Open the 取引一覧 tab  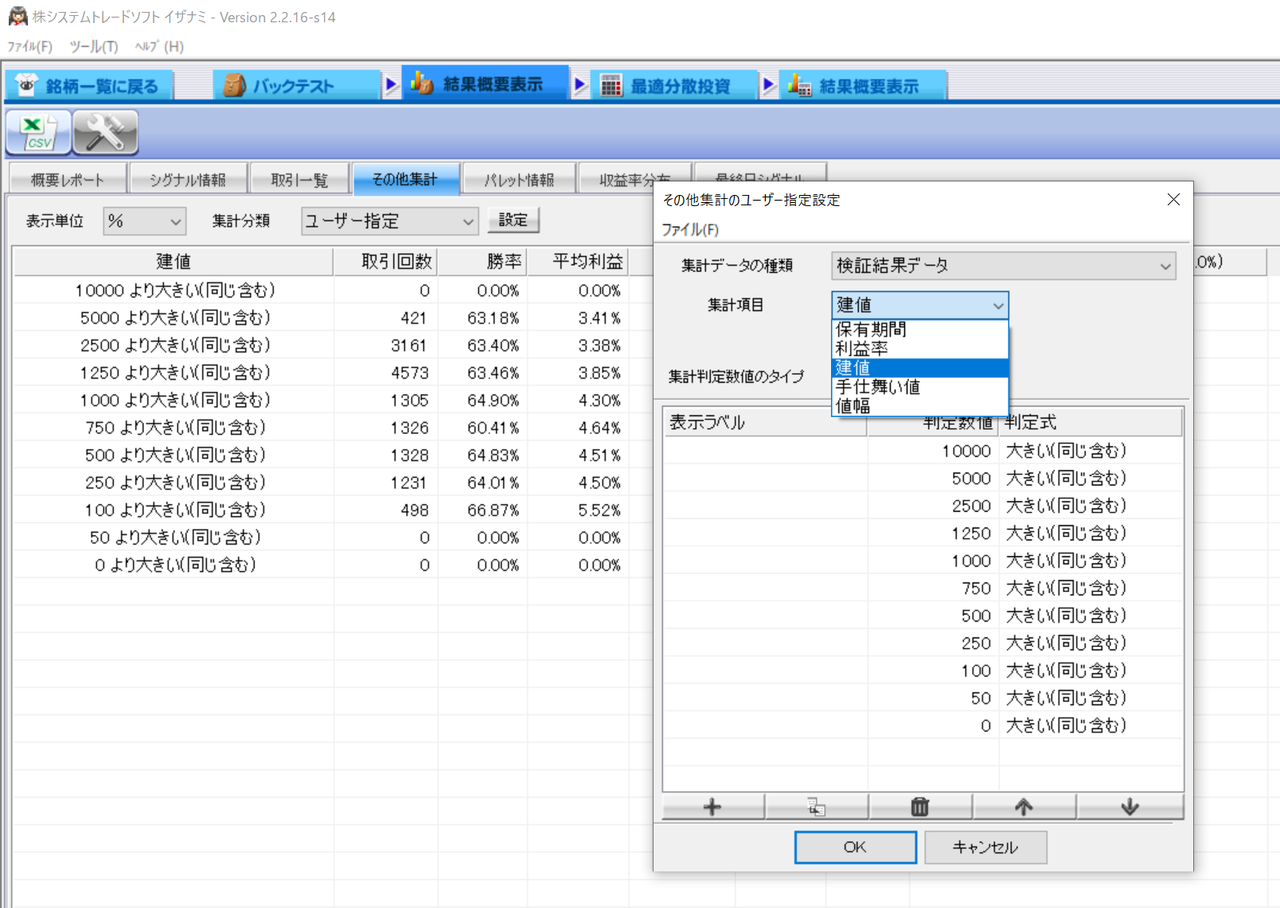[299, 180]
